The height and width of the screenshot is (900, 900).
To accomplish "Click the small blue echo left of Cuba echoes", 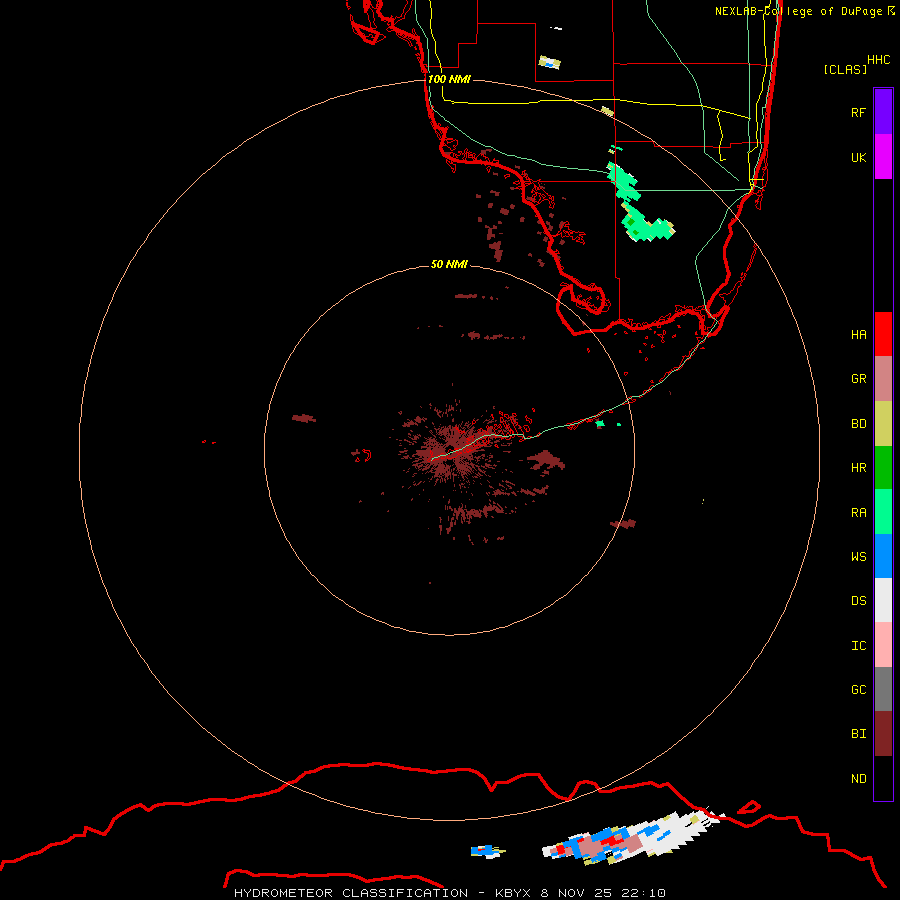I will point(487,851).
